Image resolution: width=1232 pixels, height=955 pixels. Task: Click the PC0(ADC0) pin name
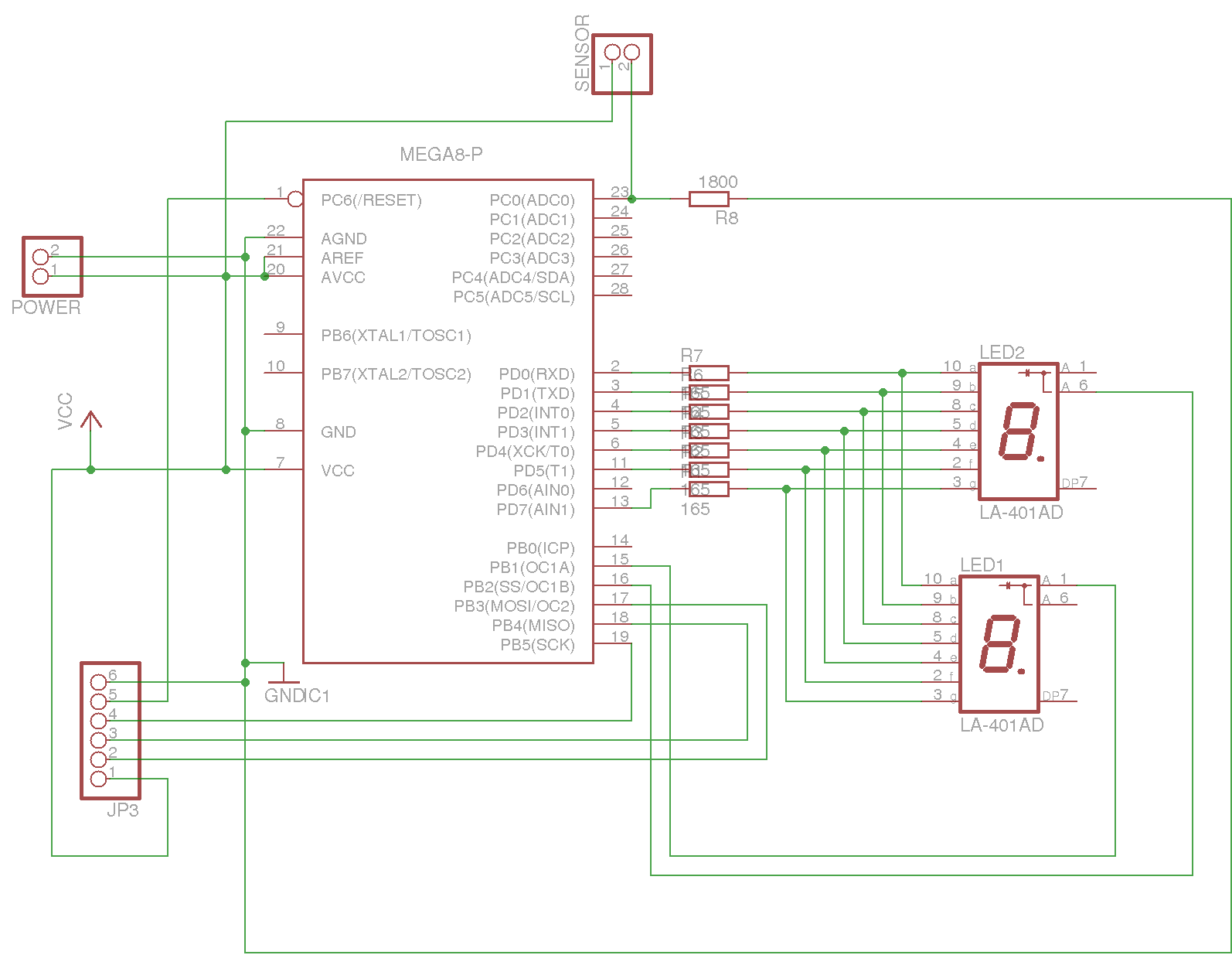click(x=533, y=201)
